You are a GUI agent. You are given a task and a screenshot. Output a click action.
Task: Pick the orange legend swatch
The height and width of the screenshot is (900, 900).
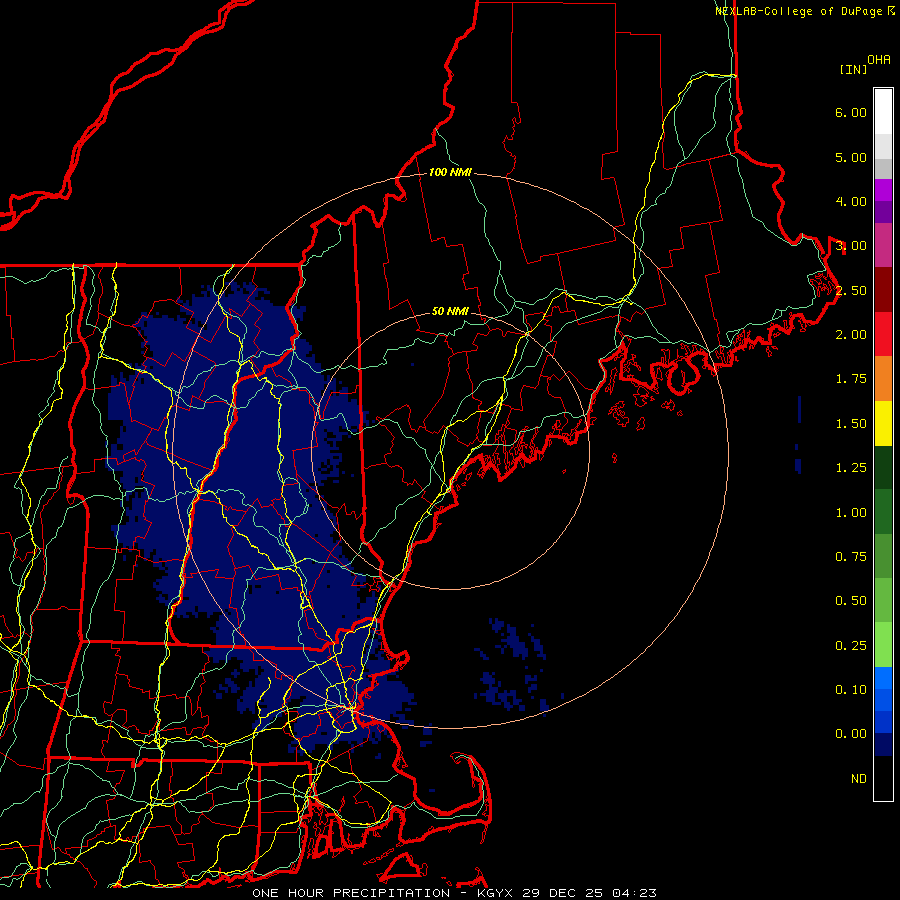point(883,379)
